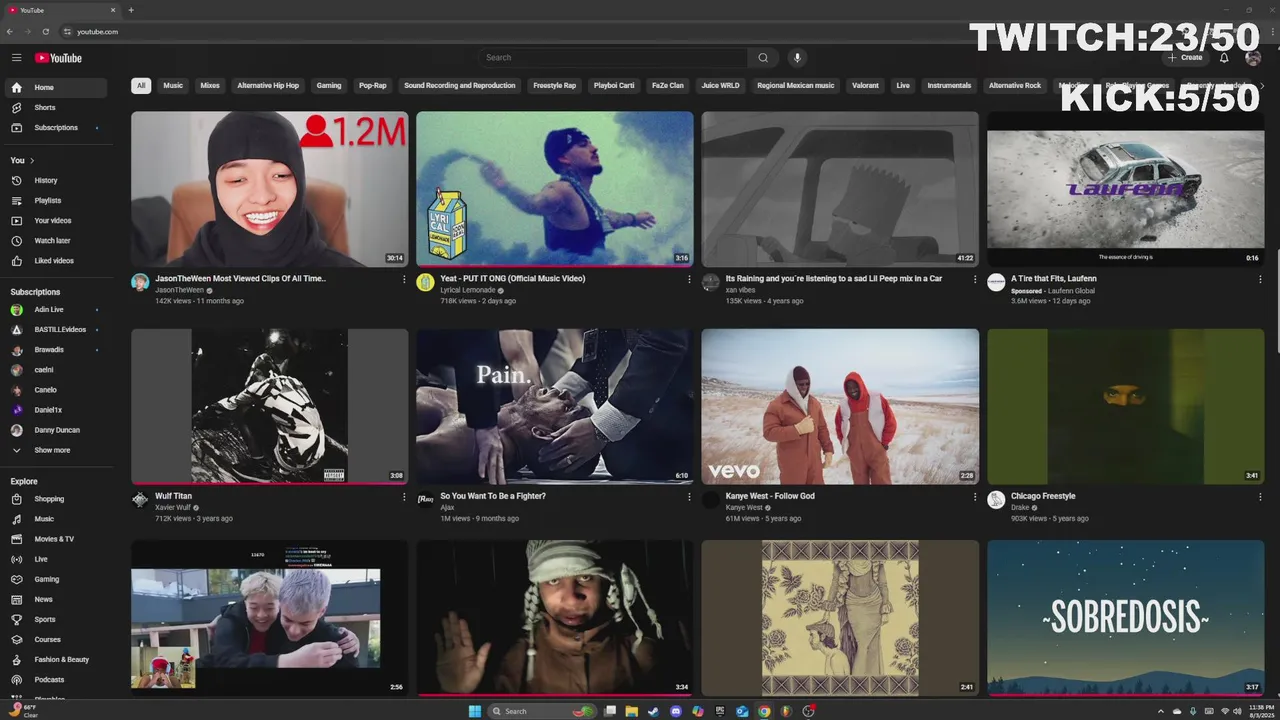Image resolution: width=1280 pixels, height=720 pixels.
Task: Open a new browser tab
Action: [131, 10]
